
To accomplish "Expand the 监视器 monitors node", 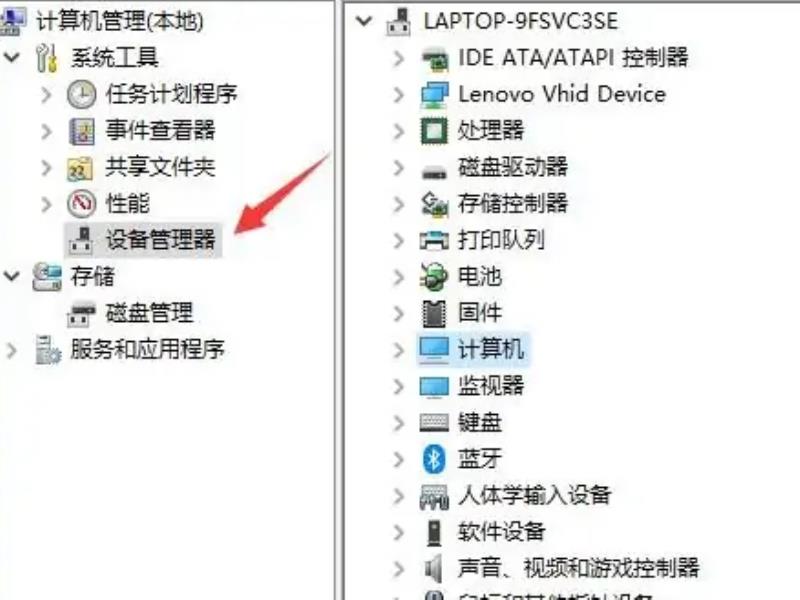I will pos(398,386).
